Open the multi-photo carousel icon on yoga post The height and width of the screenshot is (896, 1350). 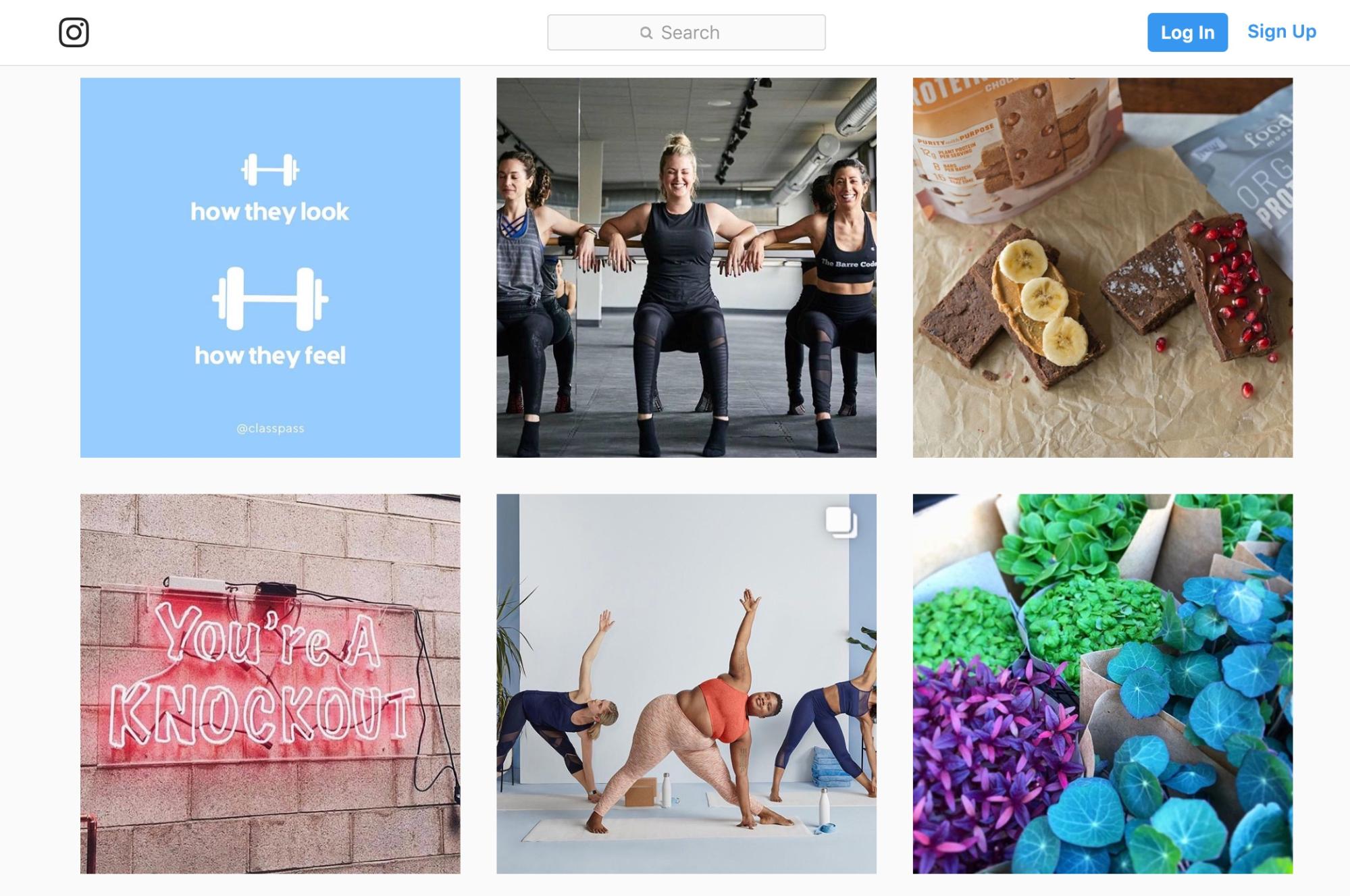point(841,523)
